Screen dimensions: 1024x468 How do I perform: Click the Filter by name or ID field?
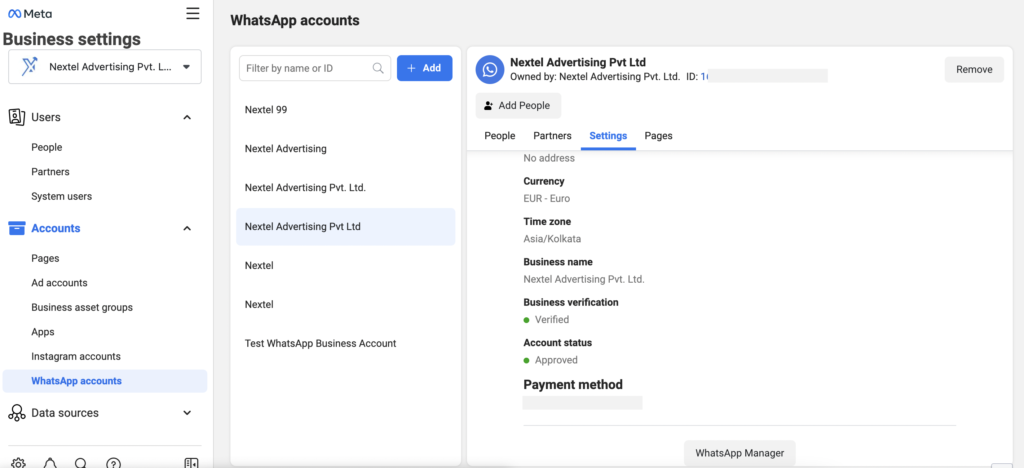coord(315,68)
